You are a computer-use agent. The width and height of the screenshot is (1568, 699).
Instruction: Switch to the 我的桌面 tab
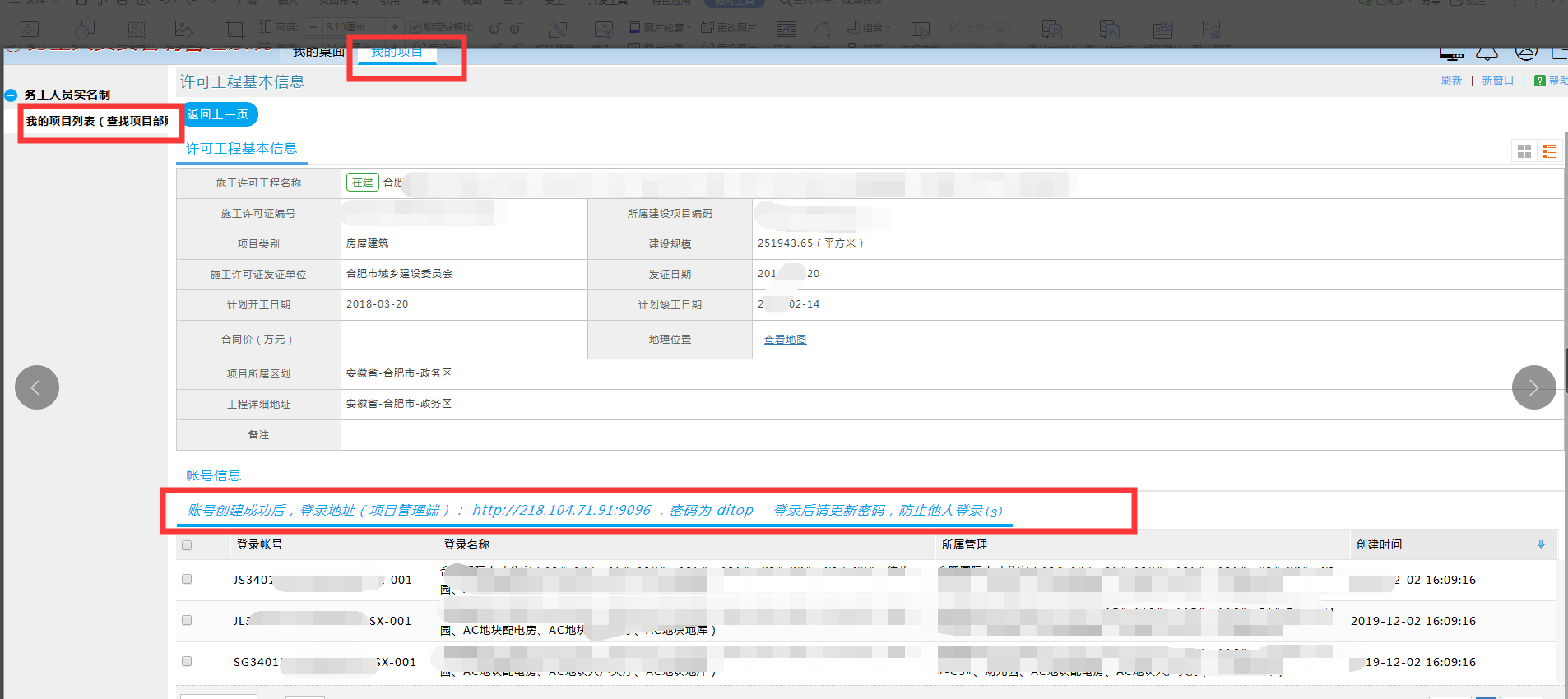tap(318, 53)
